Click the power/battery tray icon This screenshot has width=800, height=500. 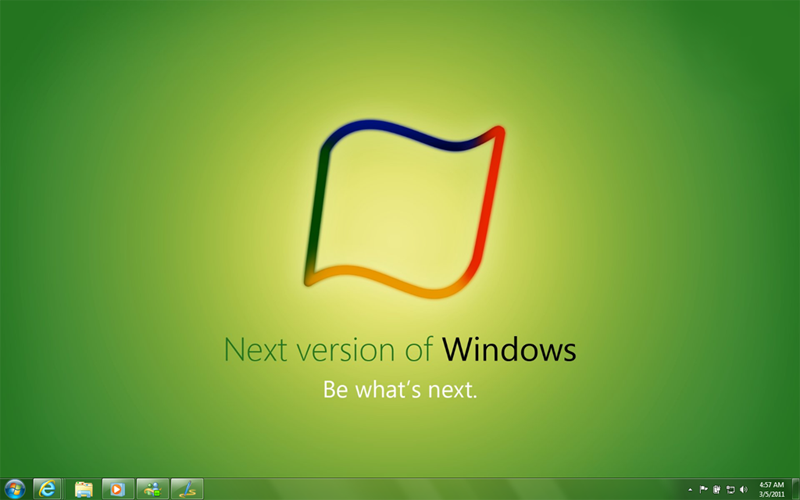tap(716, 489)
